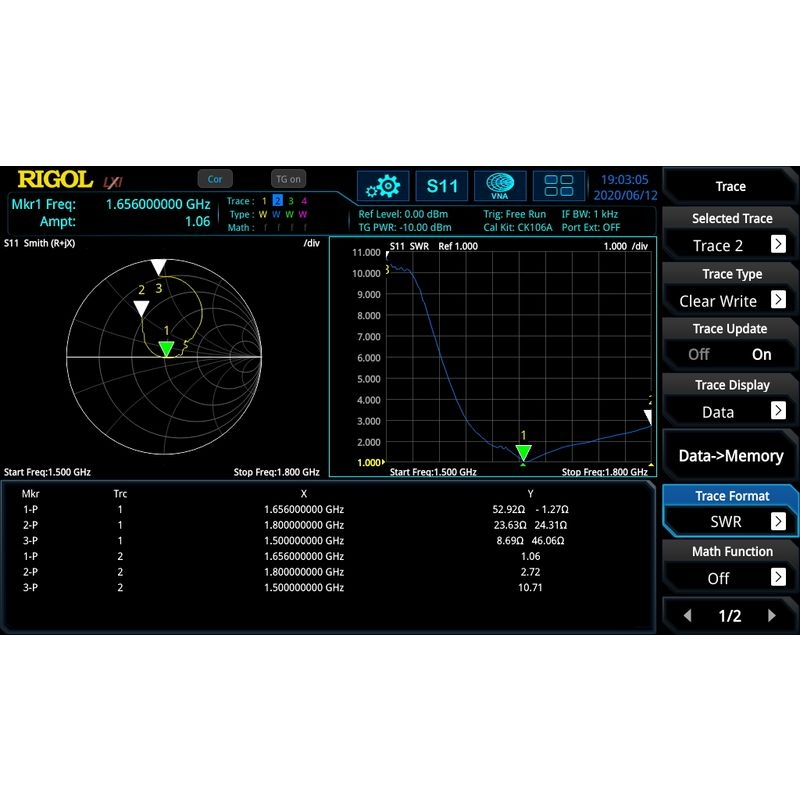Click the Cor correction indicator
The height and width of the screenshot is (800, 800).
coord(215,179)
